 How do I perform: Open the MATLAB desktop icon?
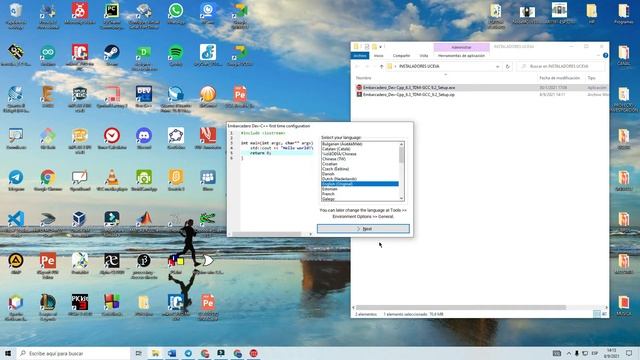[x=144, y=223]
